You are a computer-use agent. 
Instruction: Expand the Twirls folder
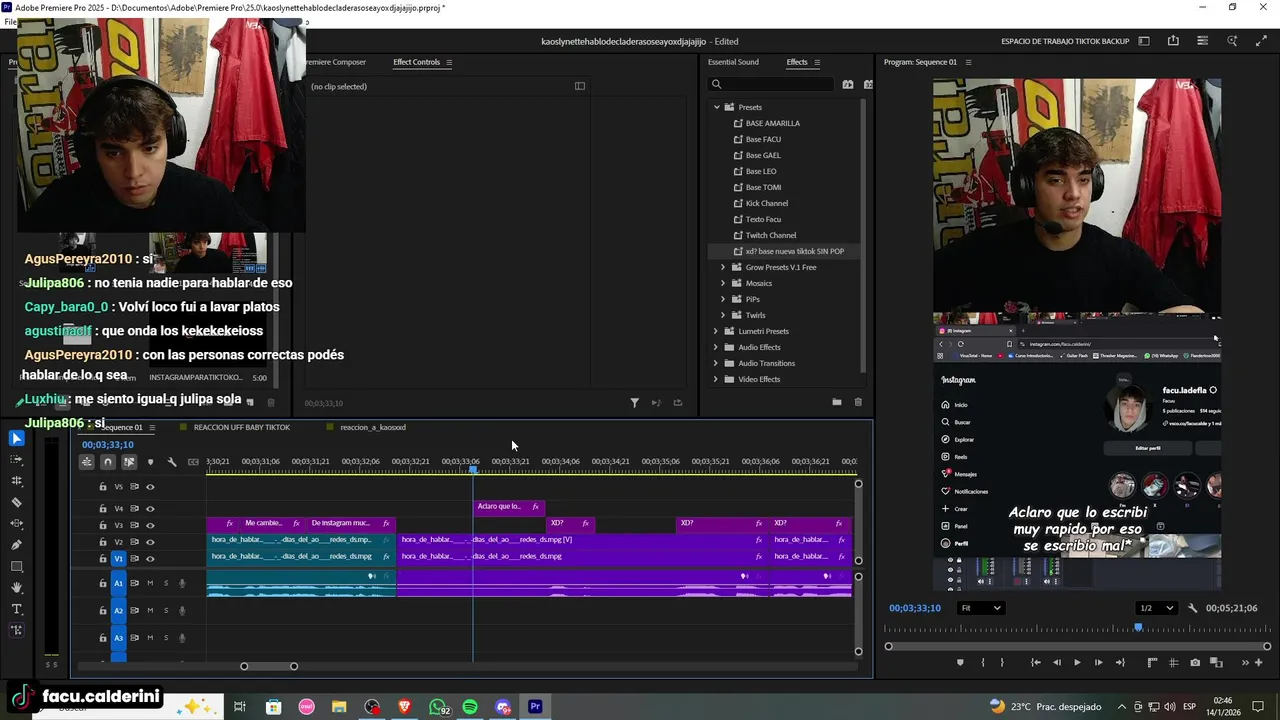tap(723, 315)
